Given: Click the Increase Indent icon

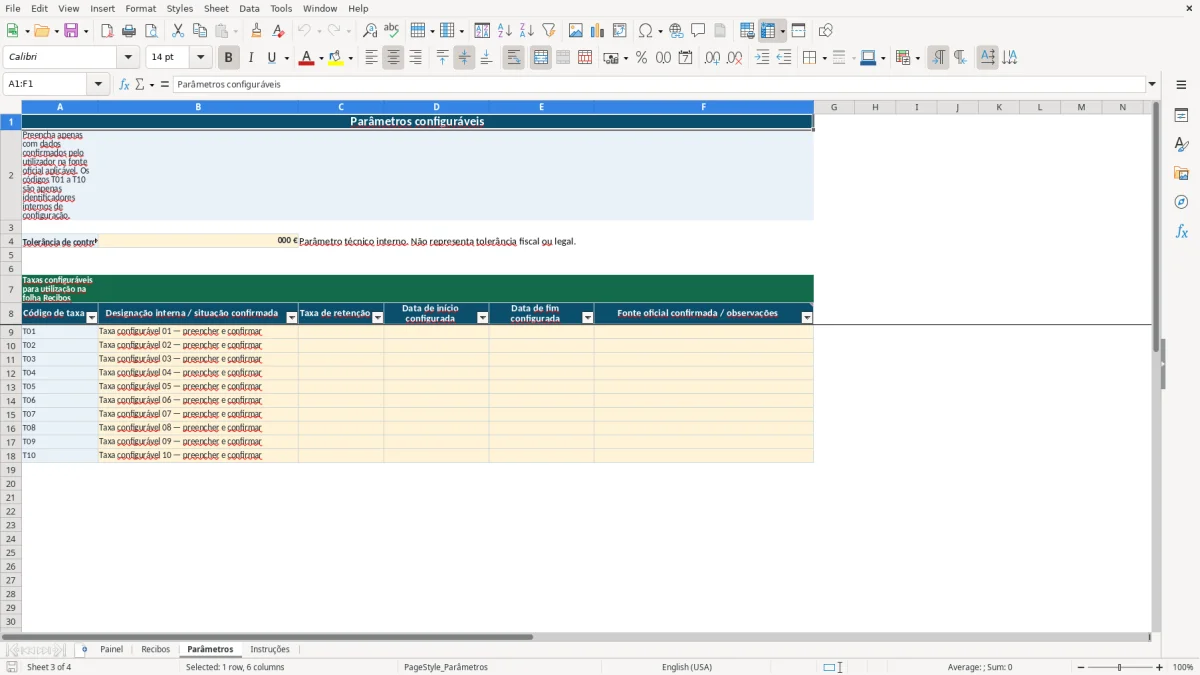Looking at the screenshot, I should [x=762, y=58].
